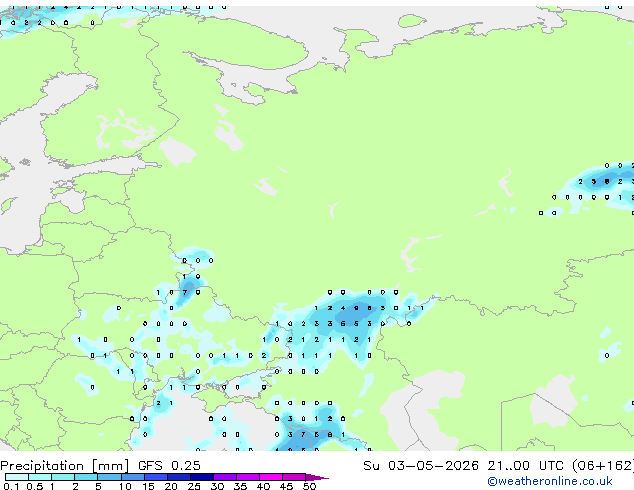Pick the 30 to 35 mm purple swatch

pyautogui.click(x=225, y=477)
